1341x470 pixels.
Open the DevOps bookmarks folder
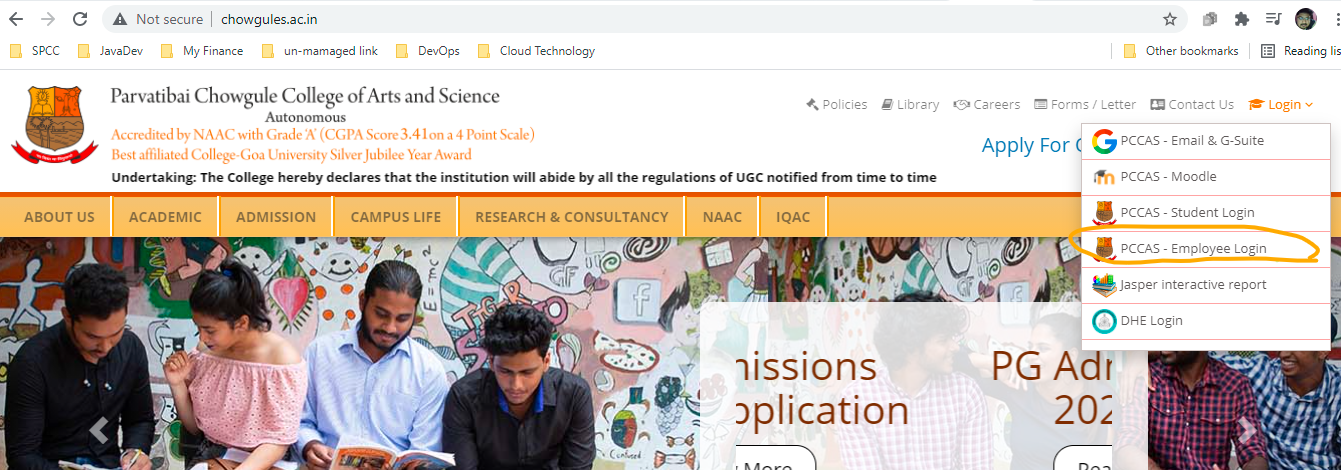click(428, 51)
